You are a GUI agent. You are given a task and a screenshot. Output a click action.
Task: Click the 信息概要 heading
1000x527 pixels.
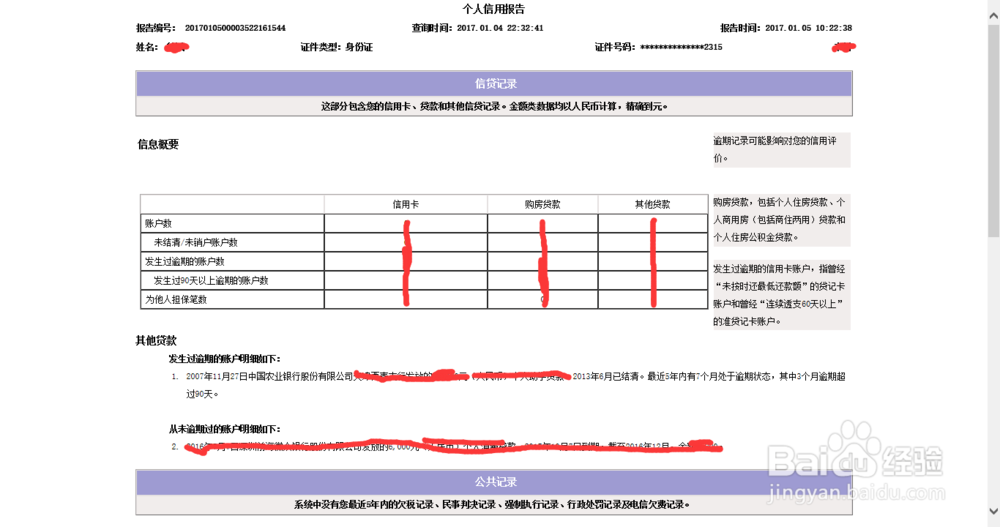158,144
